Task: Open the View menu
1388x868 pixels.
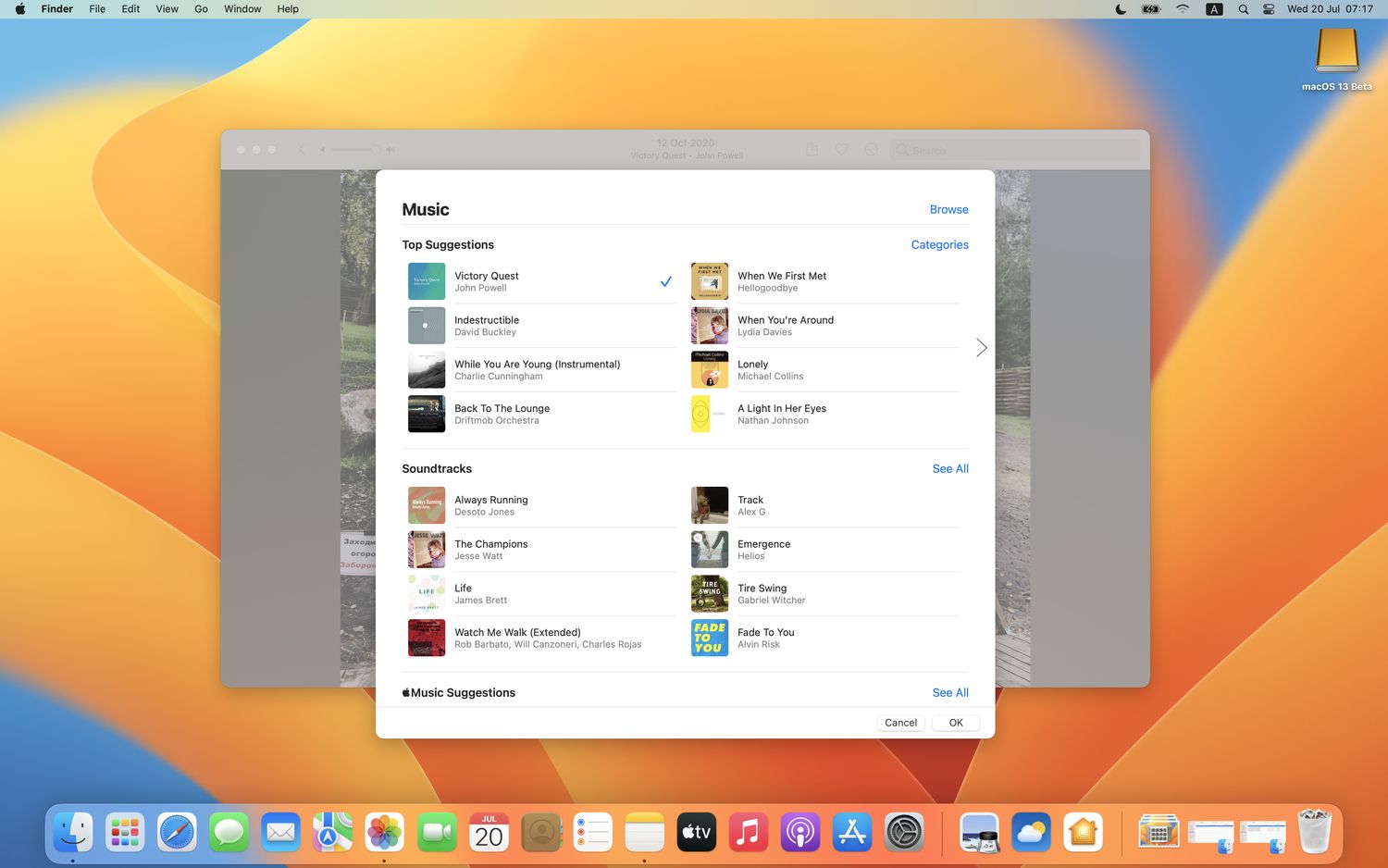Action: pos(167,9)
